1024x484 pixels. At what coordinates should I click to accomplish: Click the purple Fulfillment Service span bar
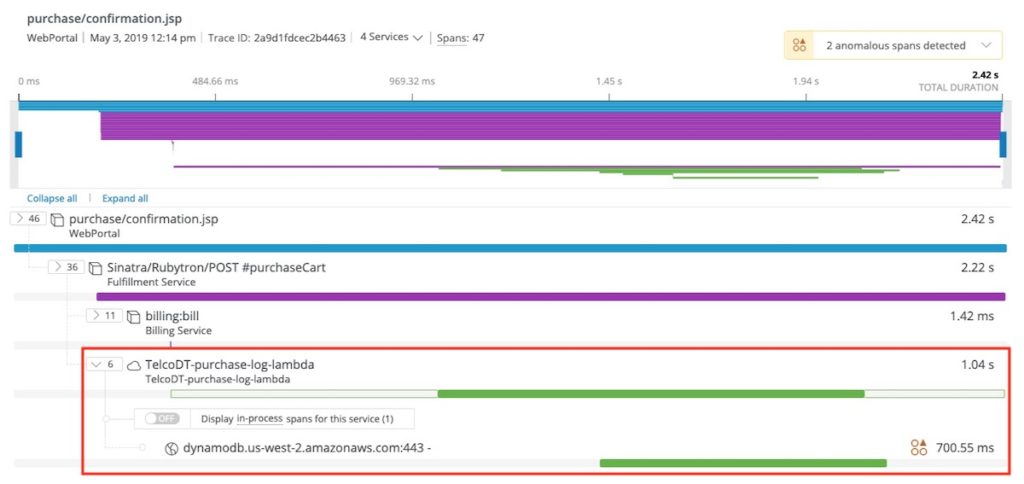(551, 297)
